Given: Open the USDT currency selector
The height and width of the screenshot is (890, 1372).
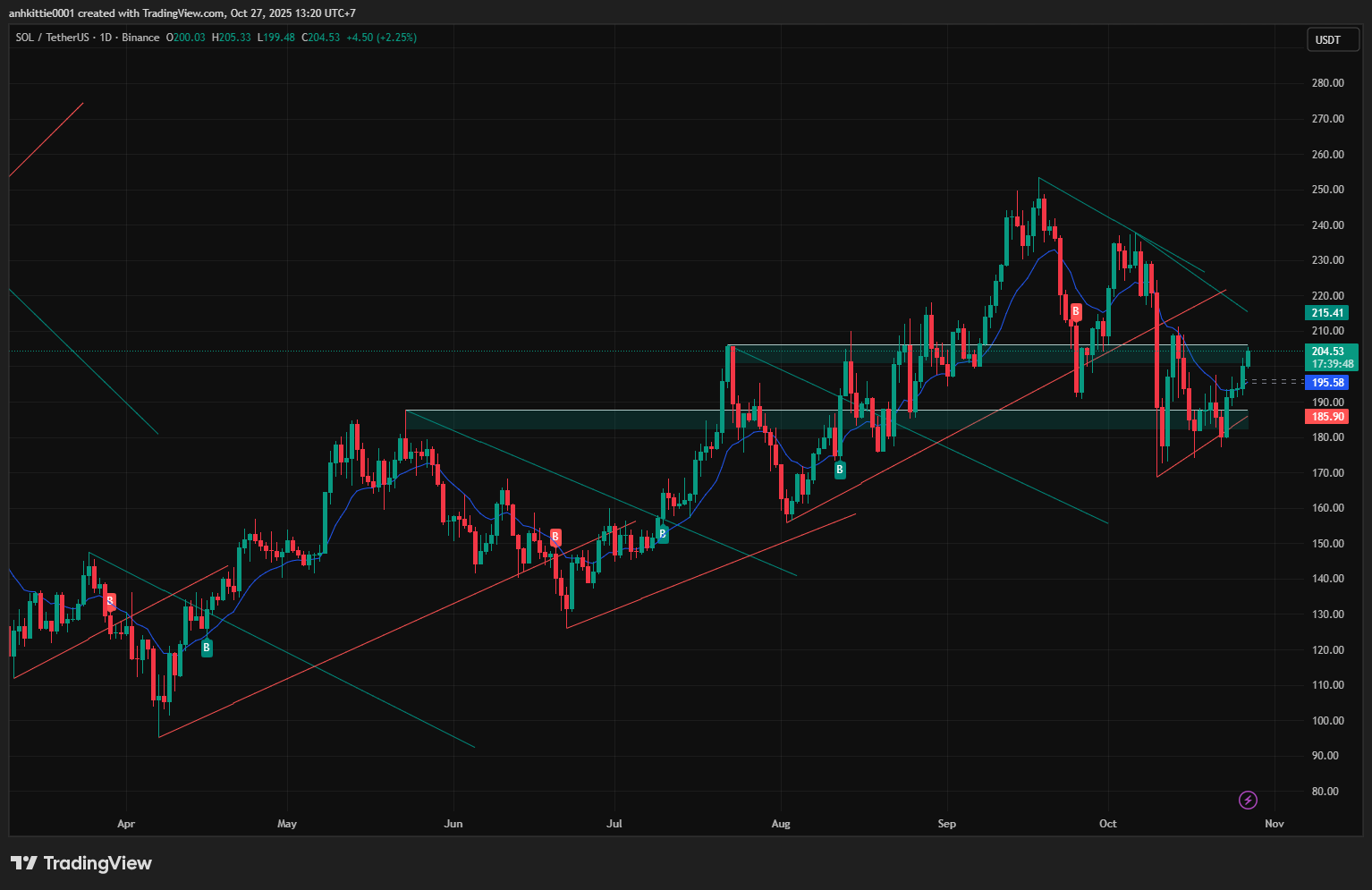Looking at the screenshot, I should pyautogui.click(x=1332, y=40).
